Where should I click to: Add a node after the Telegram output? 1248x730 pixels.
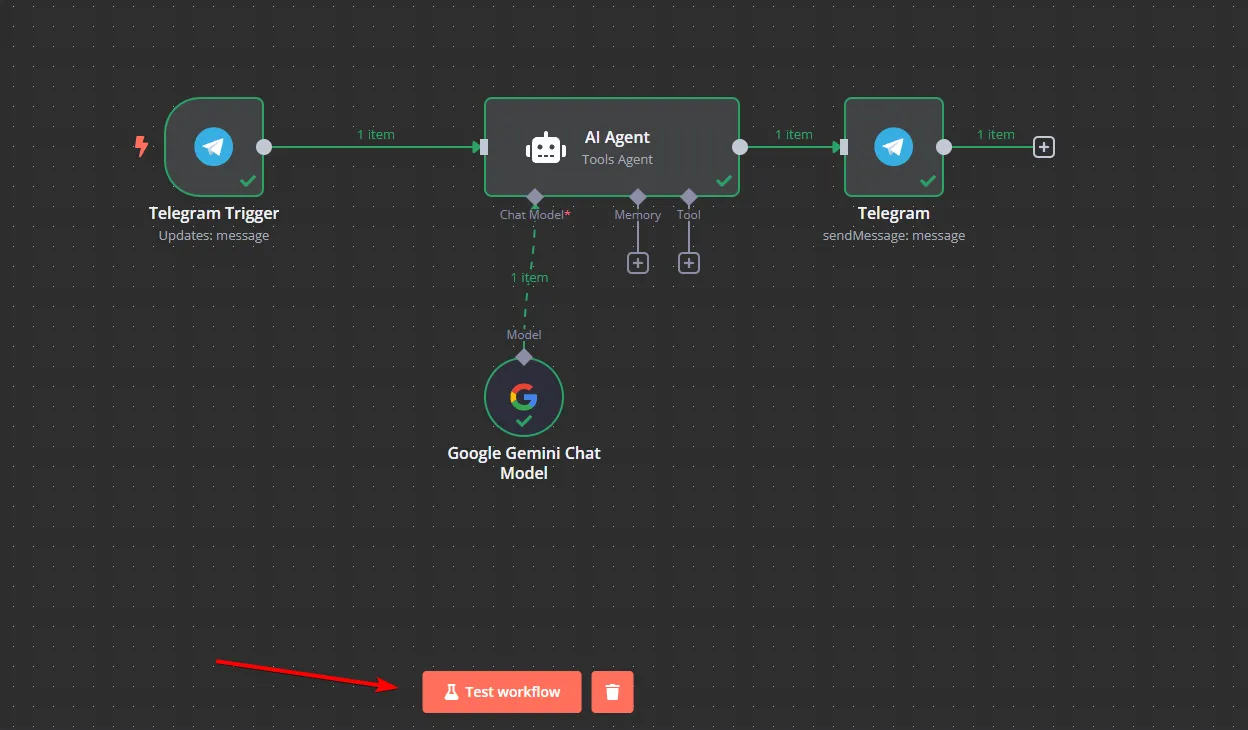1044,147
